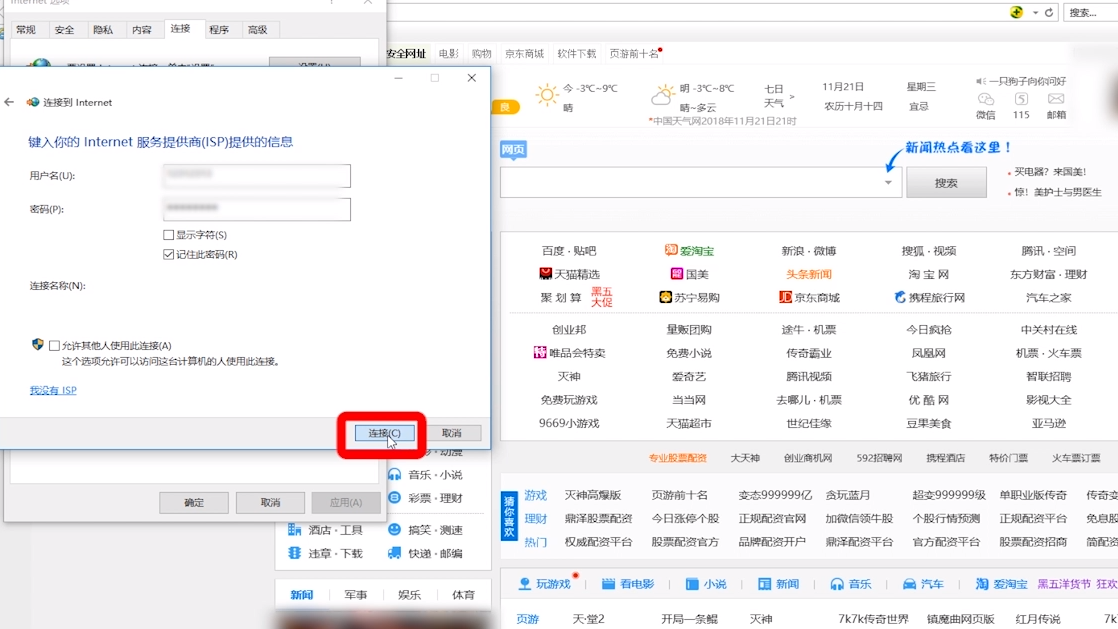Viewport: 1118px width, 629px height.
Task: Click 取消 in the Internet Options dialog
Action: 270,502
